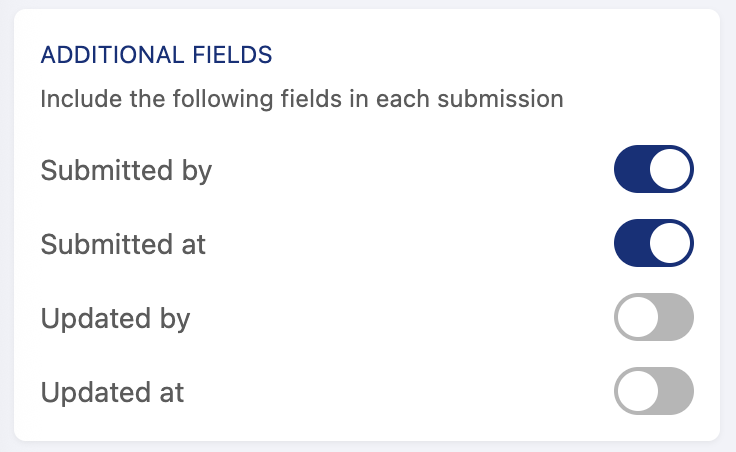Viewport: 736px width, 452px height.
Task: Click the Submitted by label text
Action: pos(126,171)
